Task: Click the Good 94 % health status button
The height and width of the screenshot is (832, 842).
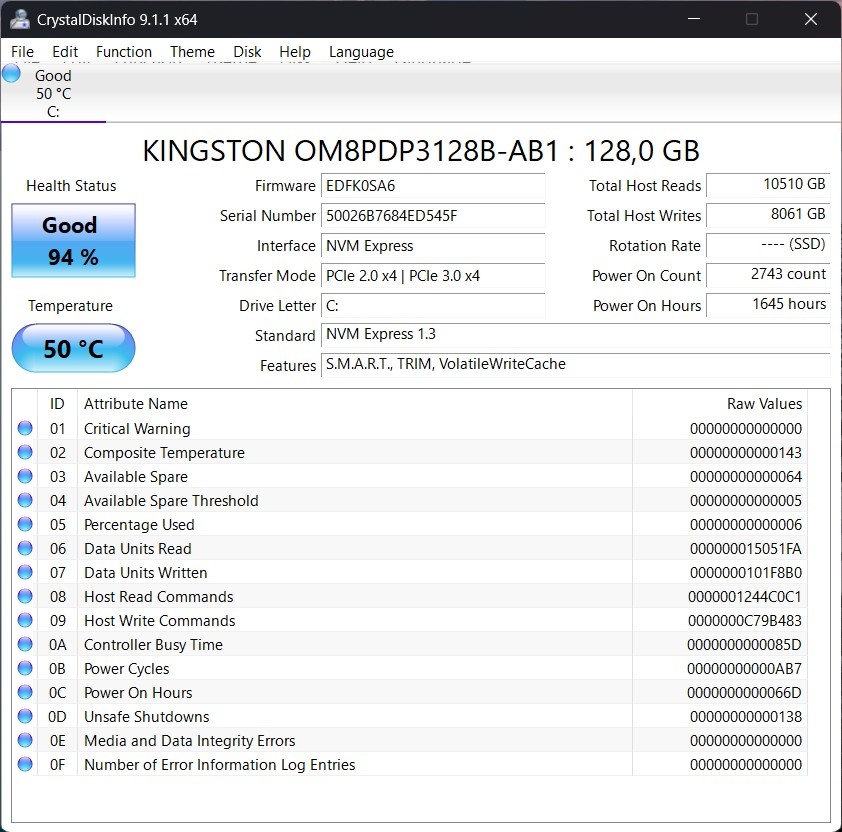Action: point(74,240)
